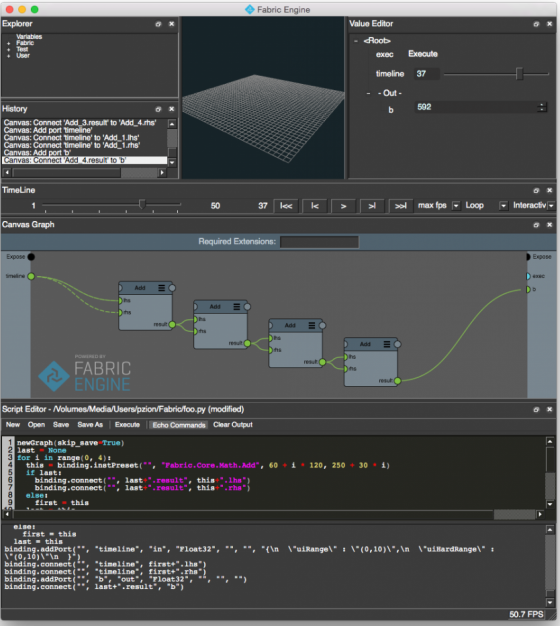Expand the Test tree item in Explorer
560x626 pixels.
tap(8, 50)
